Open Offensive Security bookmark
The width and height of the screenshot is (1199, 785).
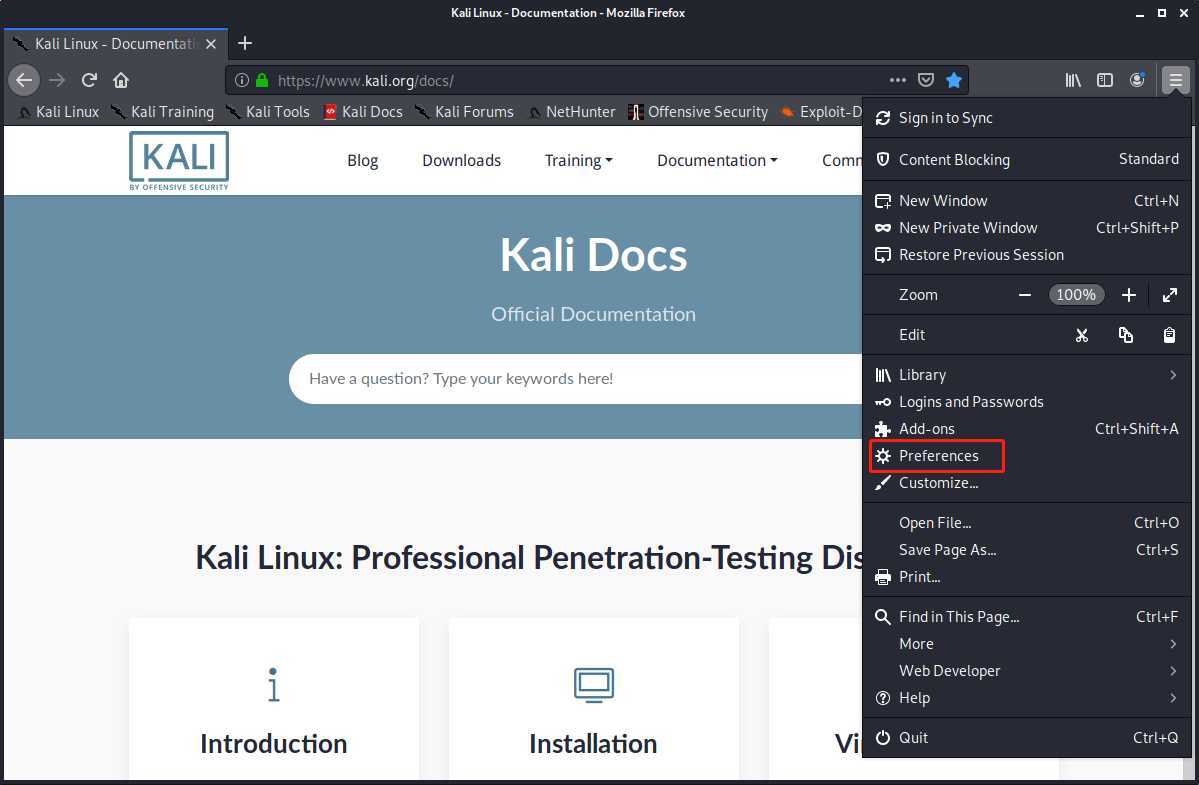697,112
